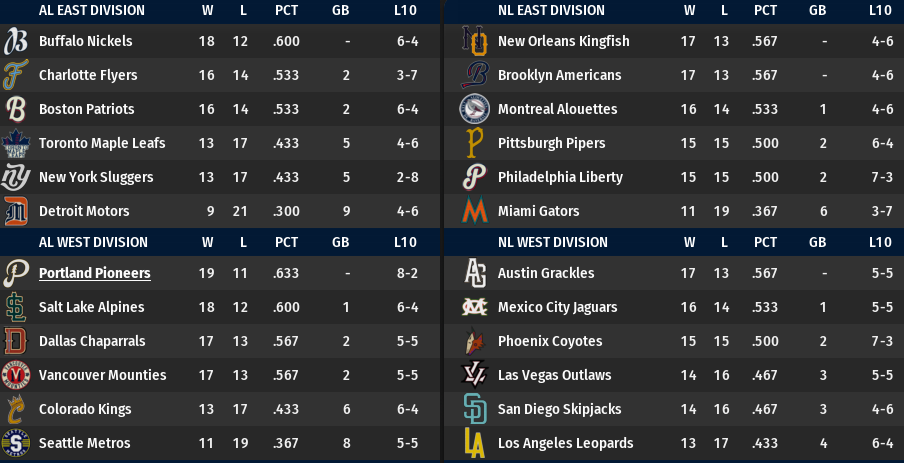Click the San Diego Skipjacks logo
The width and height of the screenshot is (904, 463).
click(475, 409)
